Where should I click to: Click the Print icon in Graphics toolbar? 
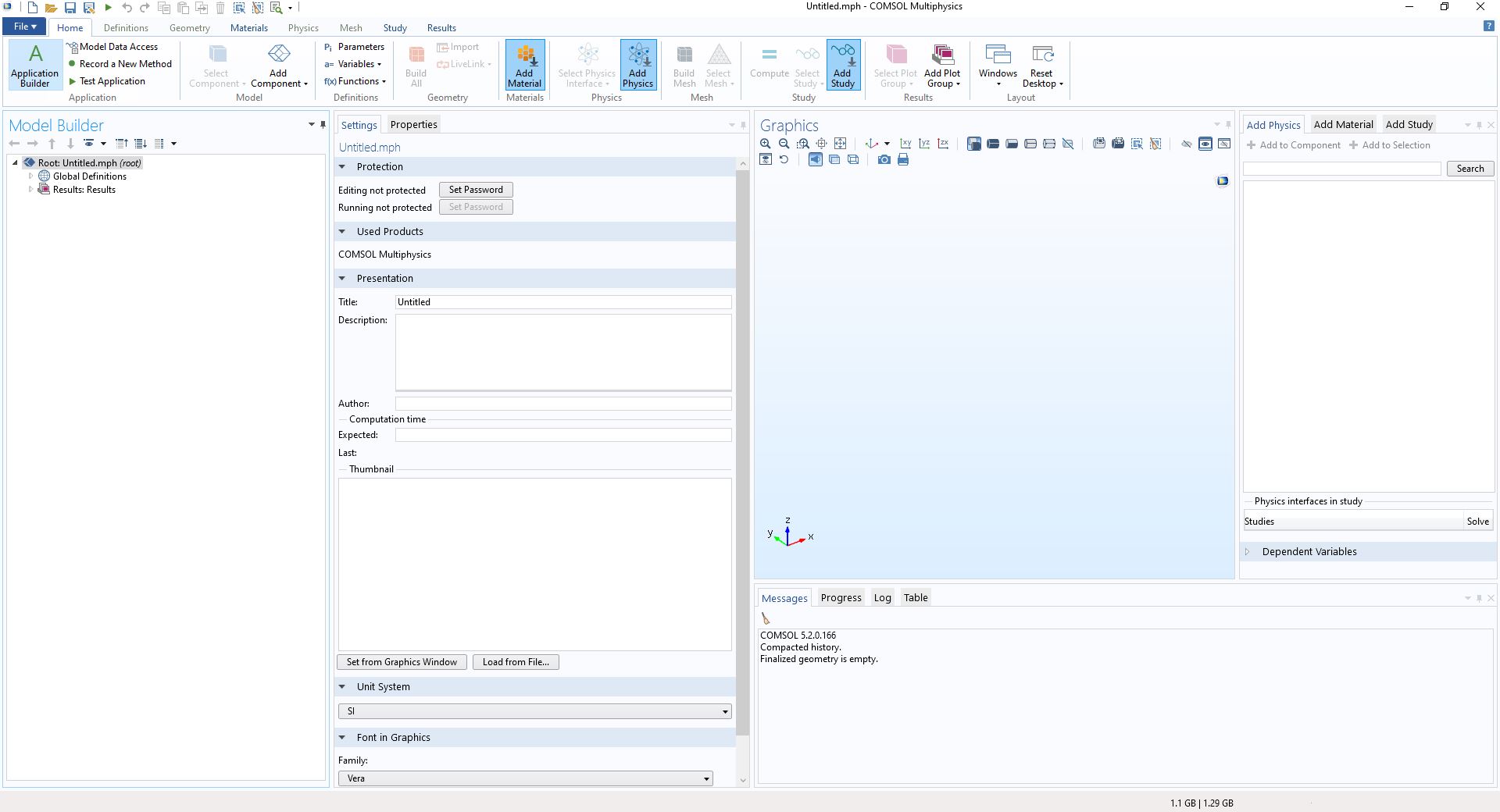pos(903,160)
